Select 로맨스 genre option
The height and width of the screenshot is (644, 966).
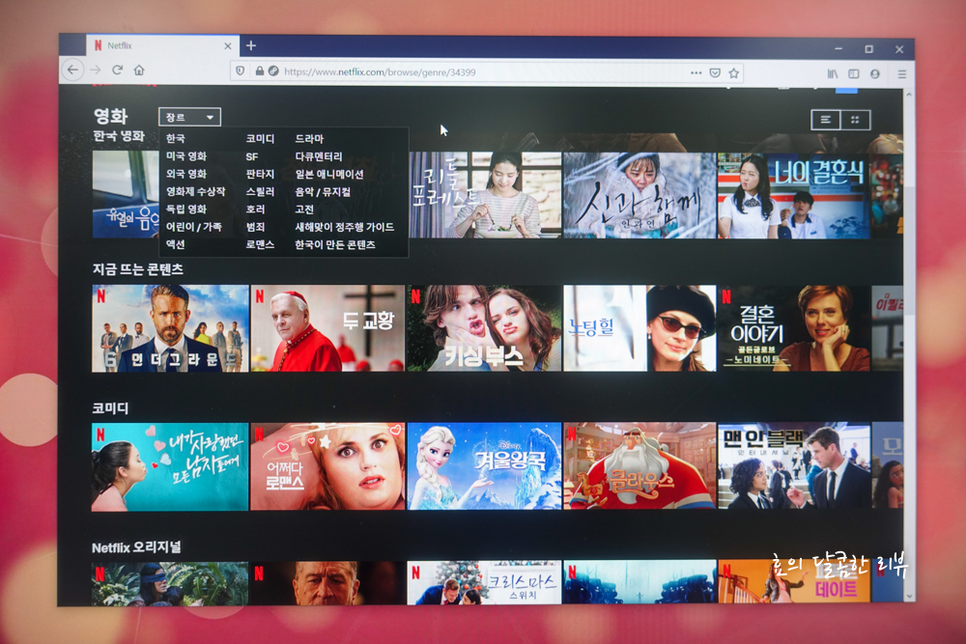(x=260, y=245)
